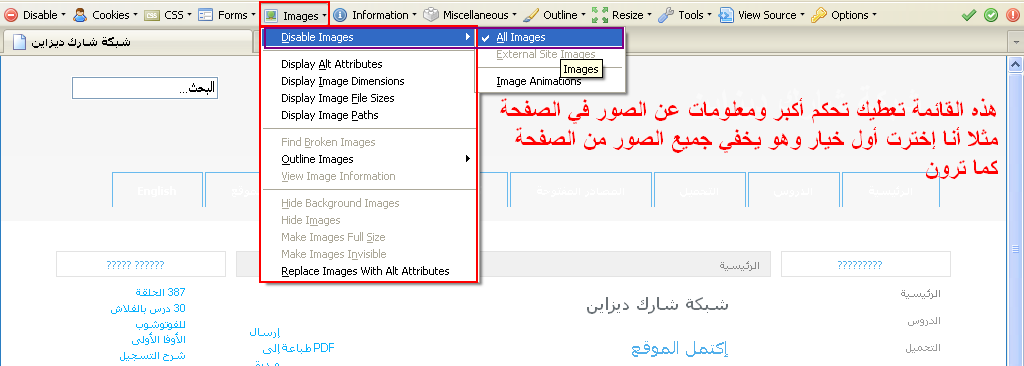Click the page icon on the tab
This screenshot has width=1024, height=366.
[20, 42]
